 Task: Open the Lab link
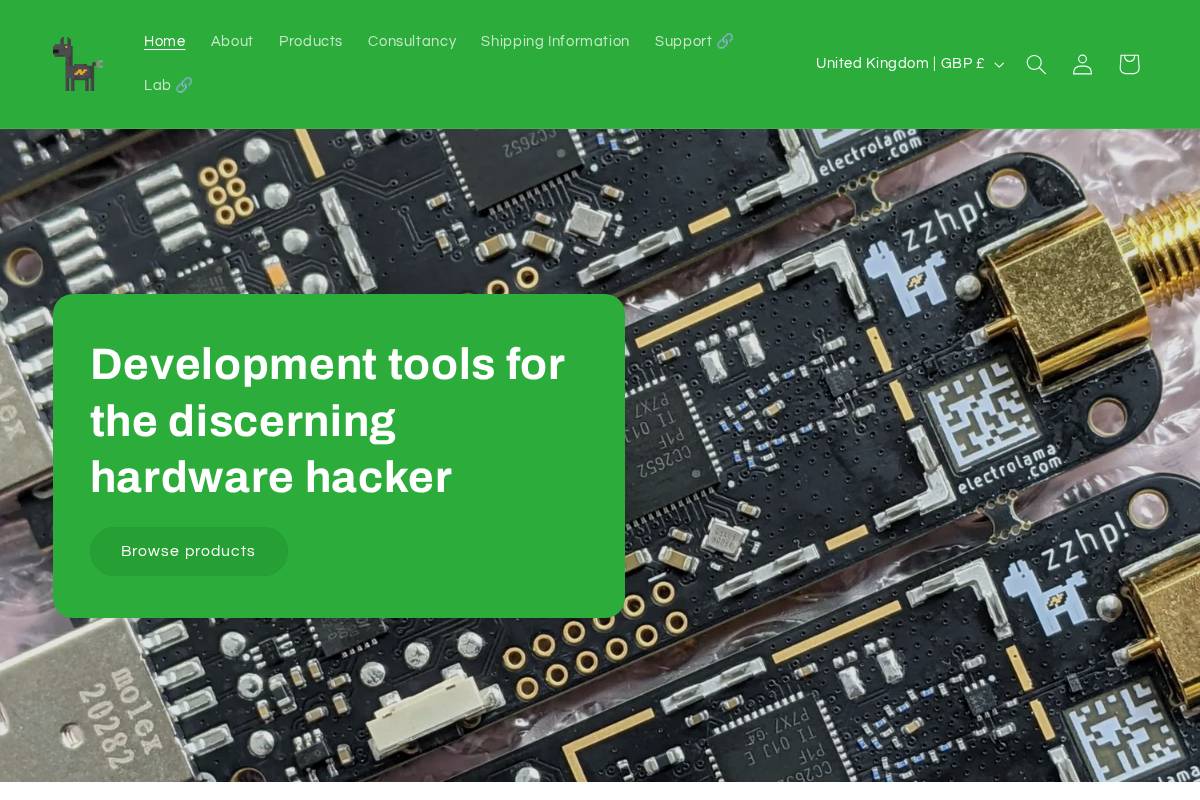(168, 86)
